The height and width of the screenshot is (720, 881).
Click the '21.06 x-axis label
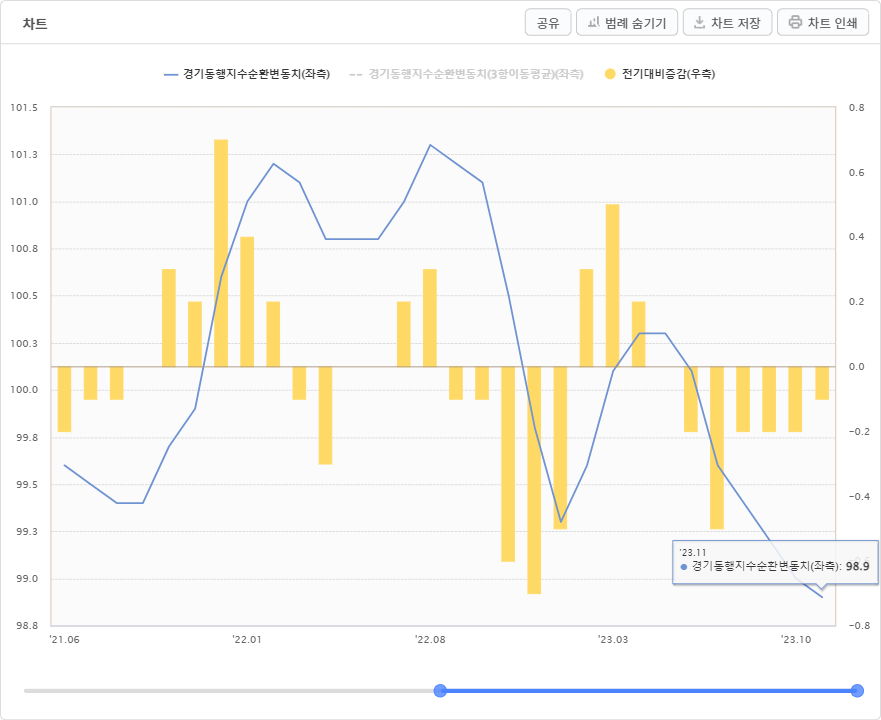tap(64, 640)
